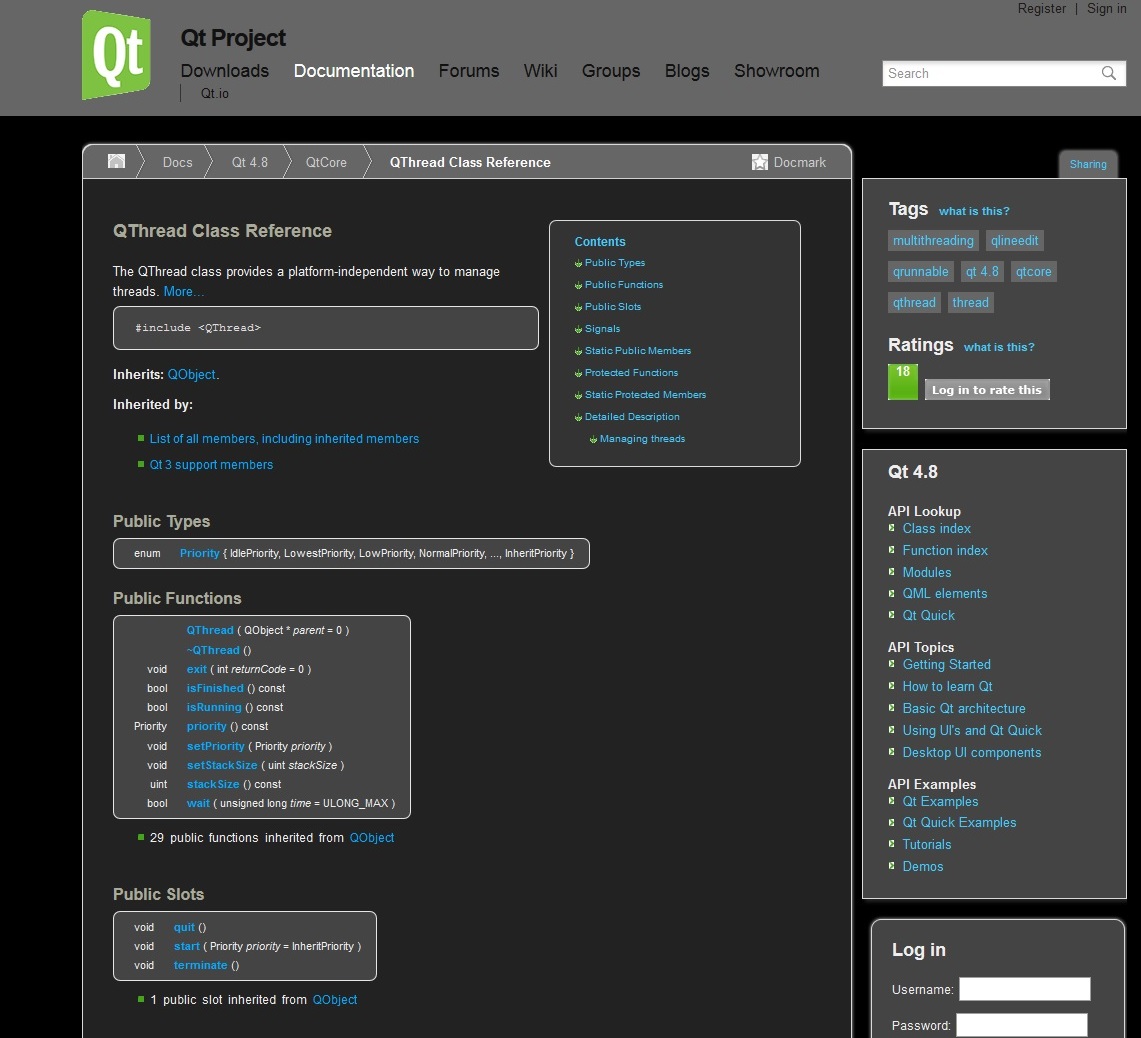Jump to Signals in Contents
1141x1038 pixels.
(603, 329)
